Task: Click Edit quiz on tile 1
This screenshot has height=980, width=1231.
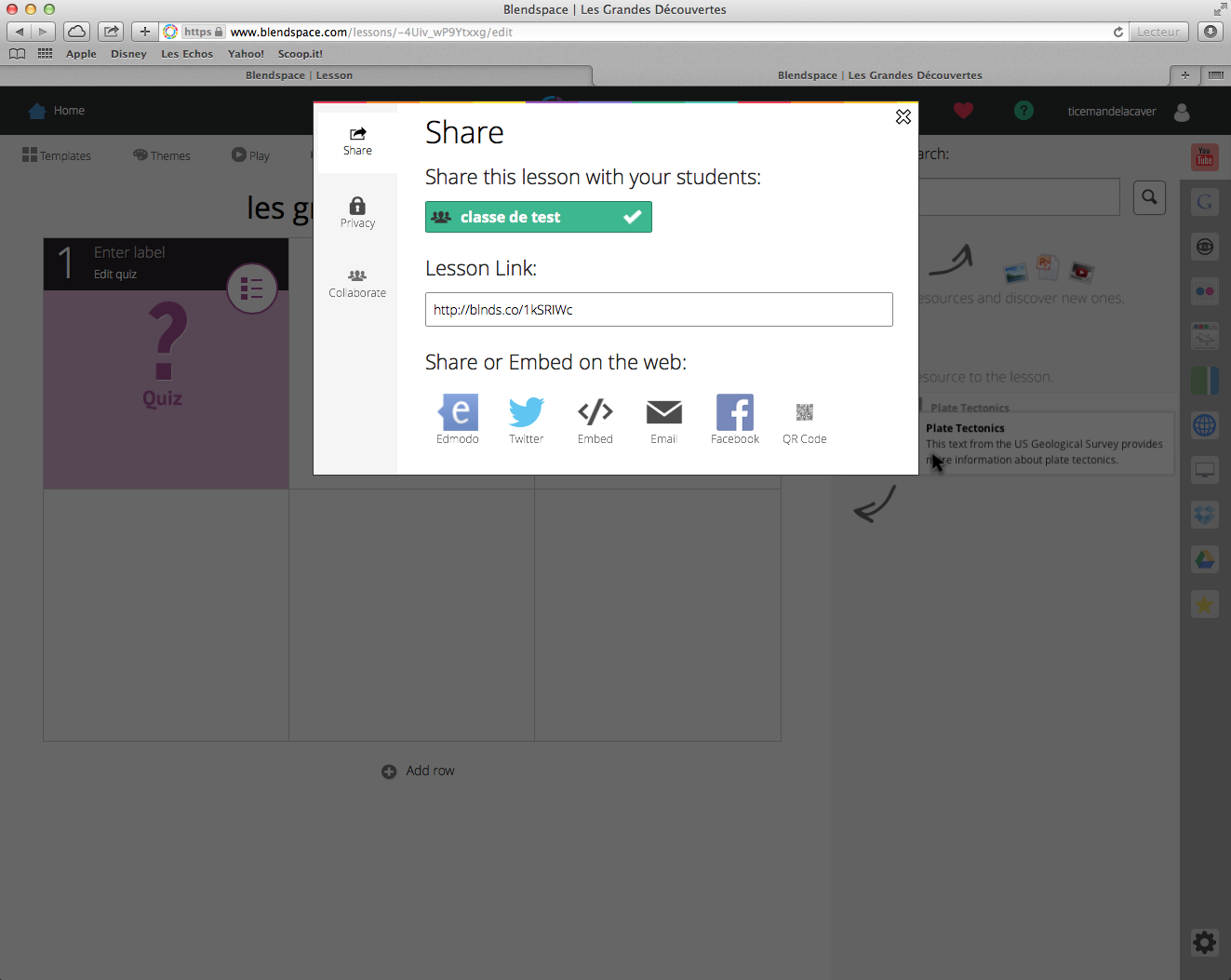Action: click(x=115, y=275)
